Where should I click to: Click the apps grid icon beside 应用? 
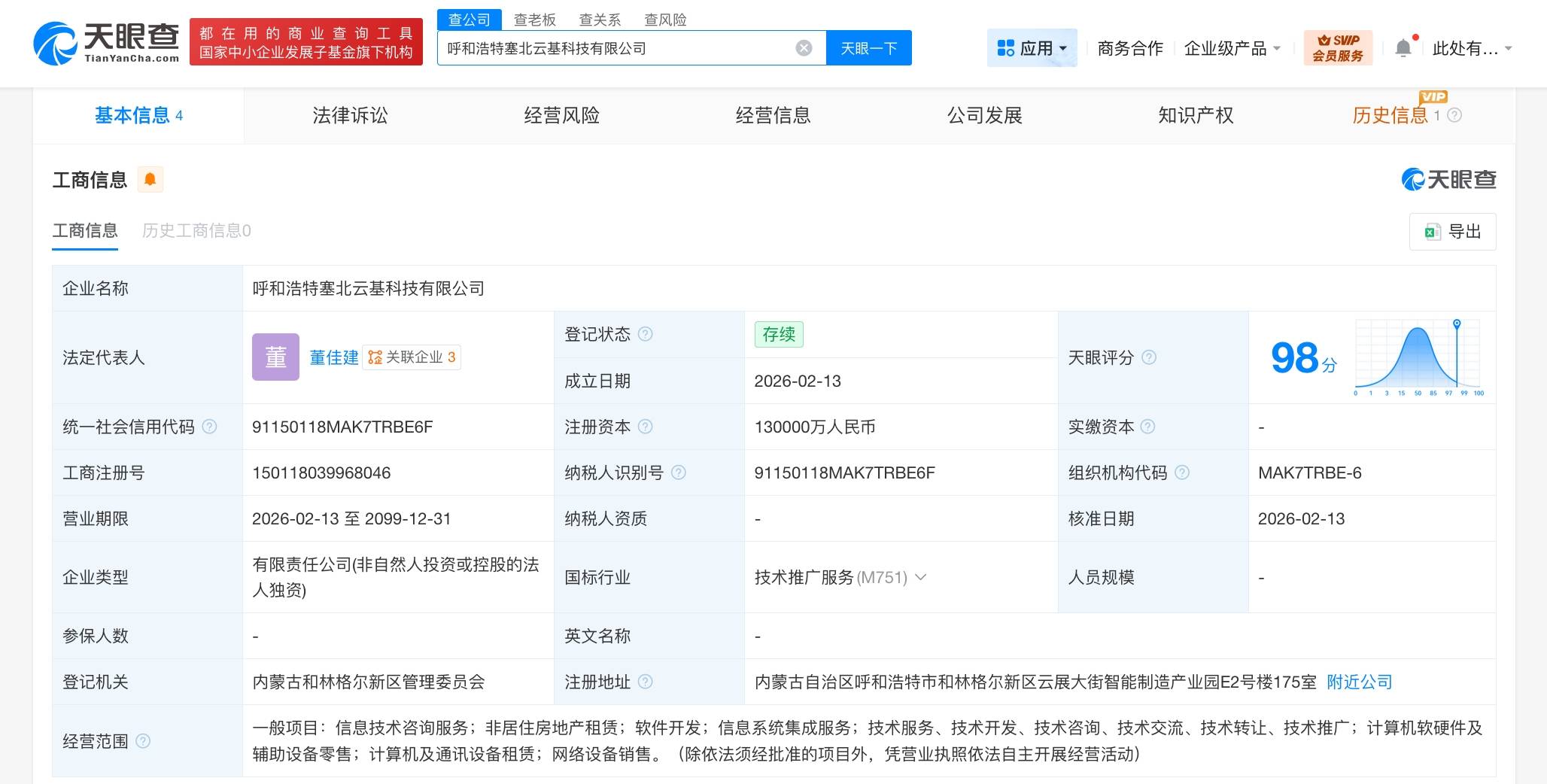[x=1004, y=47]
